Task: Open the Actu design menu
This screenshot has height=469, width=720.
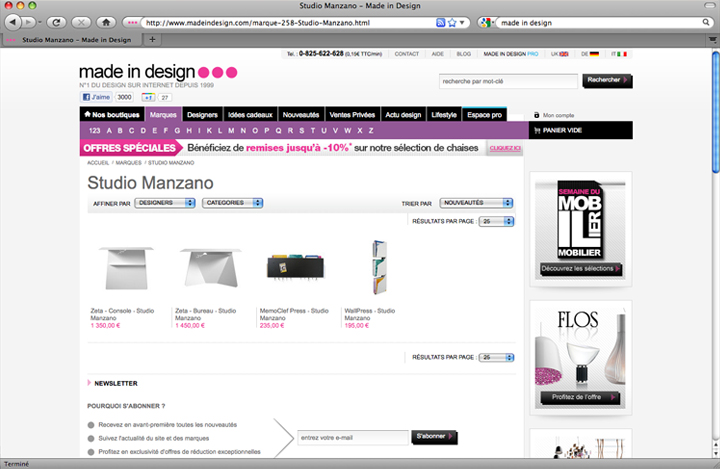Action: (x=403, y=114)
